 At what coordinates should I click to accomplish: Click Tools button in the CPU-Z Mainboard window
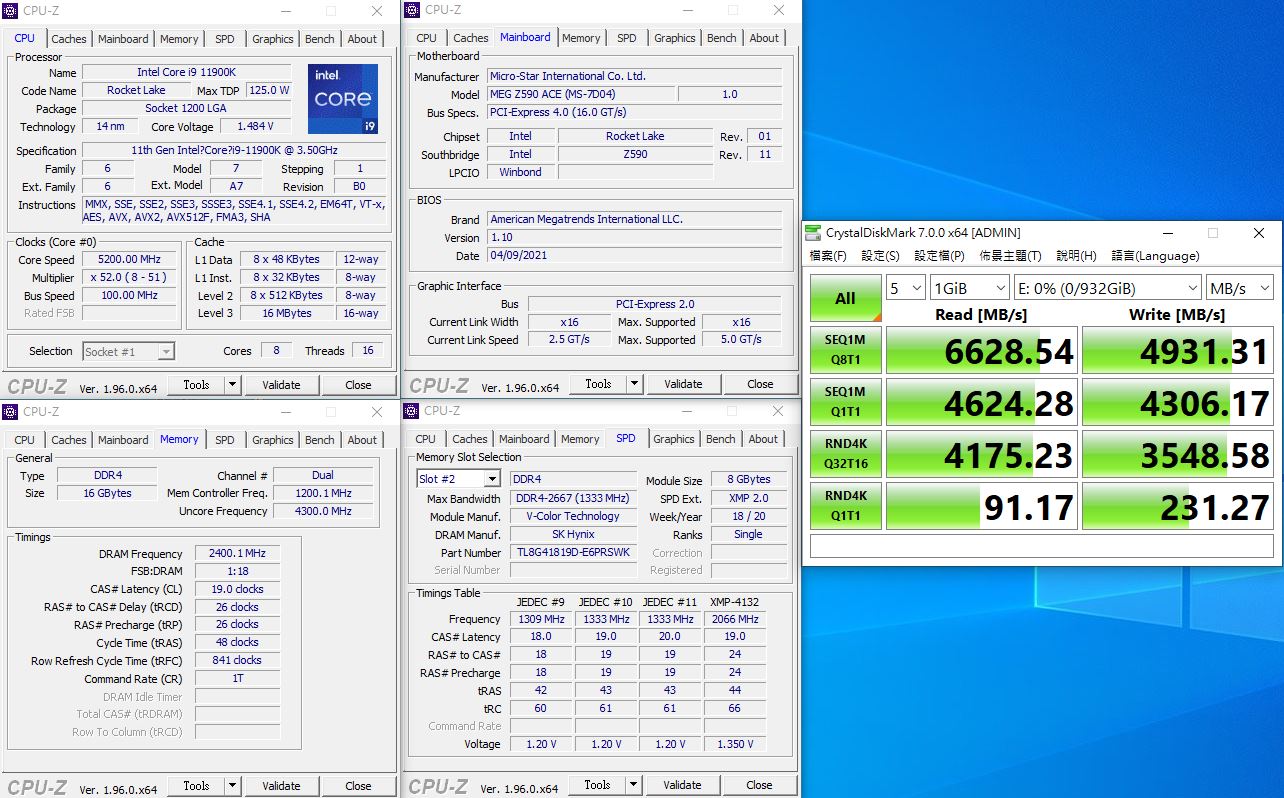tap(598, 384)
